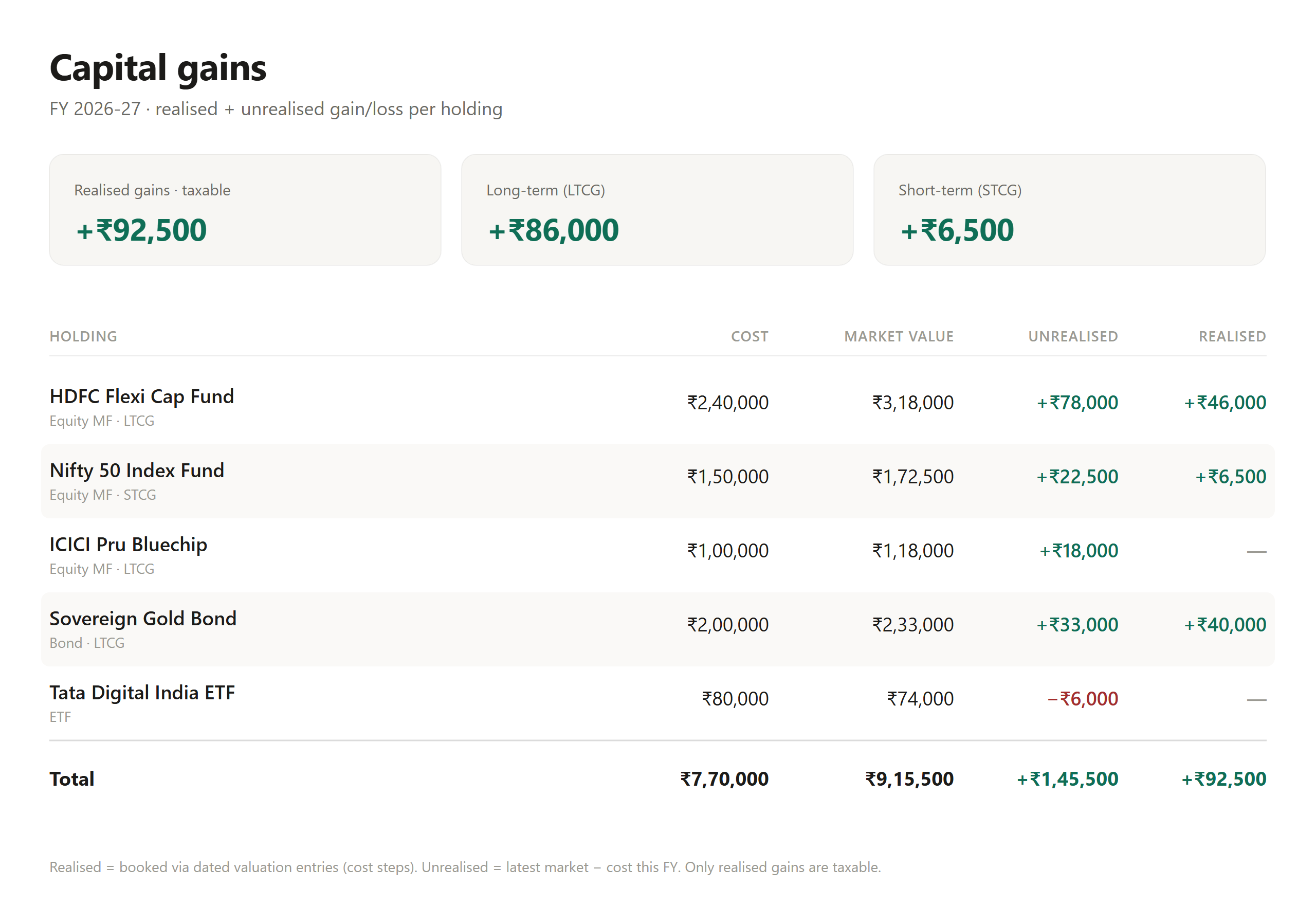Click the UNREALISED column header
This screenshot has width=1316, height=905.
pyautogui.click(x=1073, y=336)
